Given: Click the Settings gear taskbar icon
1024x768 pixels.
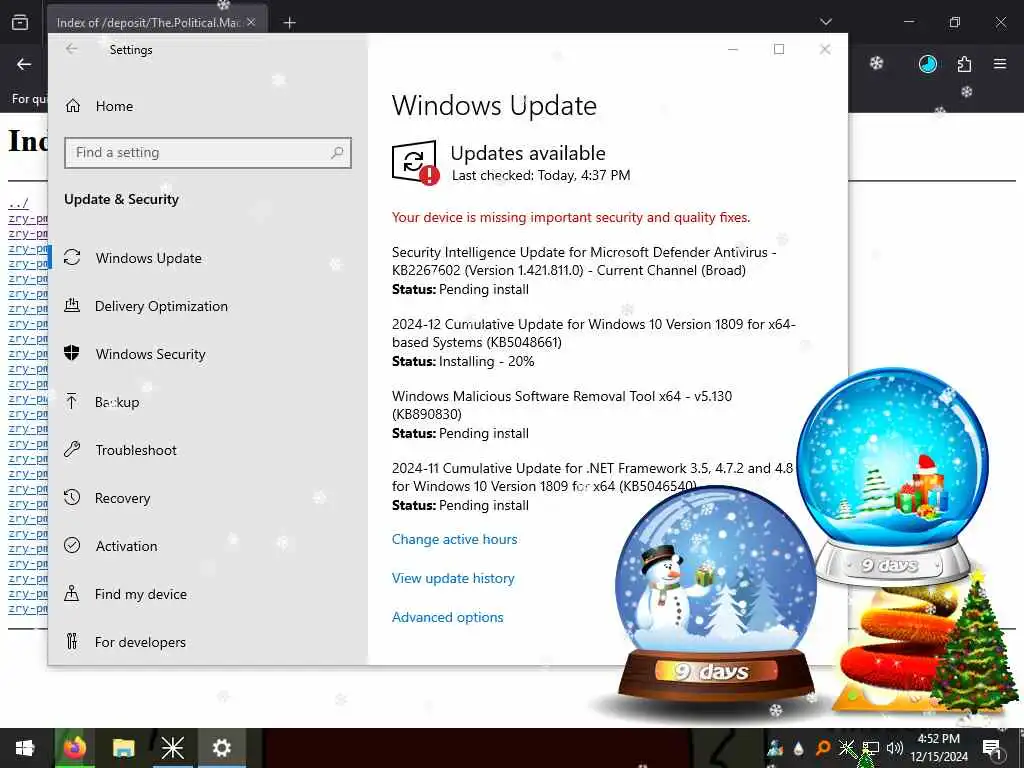Looking at the screenshot, I should coord(221,748).
